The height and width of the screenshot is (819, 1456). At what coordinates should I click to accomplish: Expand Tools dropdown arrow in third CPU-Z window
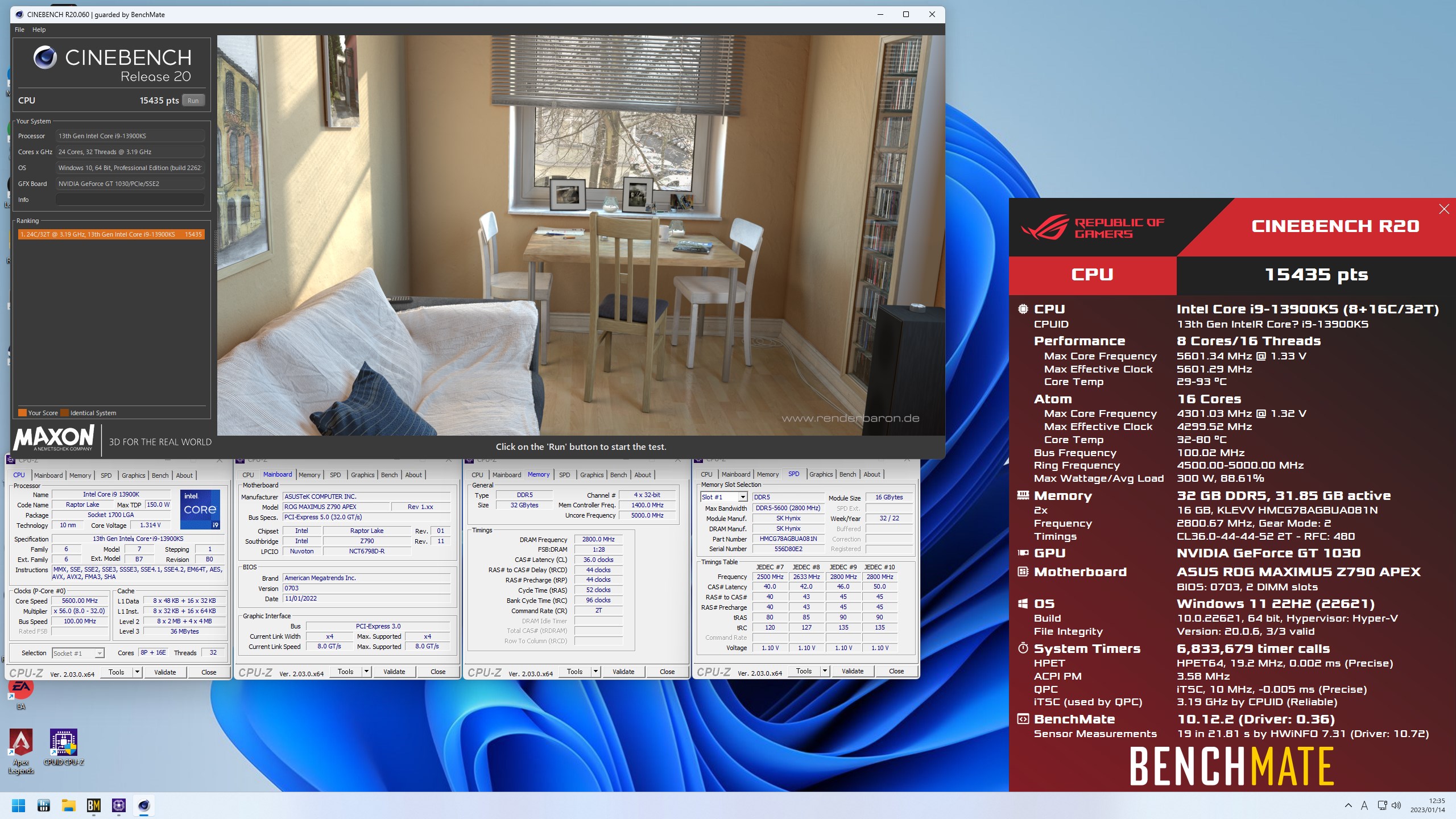595,672
